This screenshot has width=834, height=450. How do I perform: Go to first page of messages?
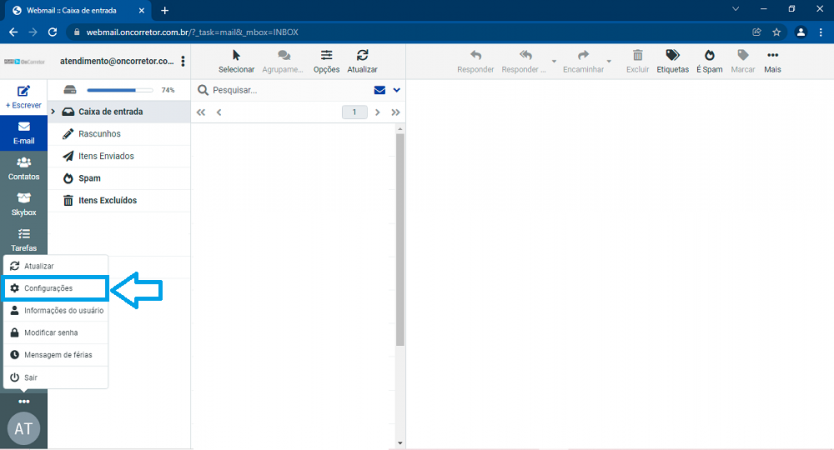coord(201,112)
